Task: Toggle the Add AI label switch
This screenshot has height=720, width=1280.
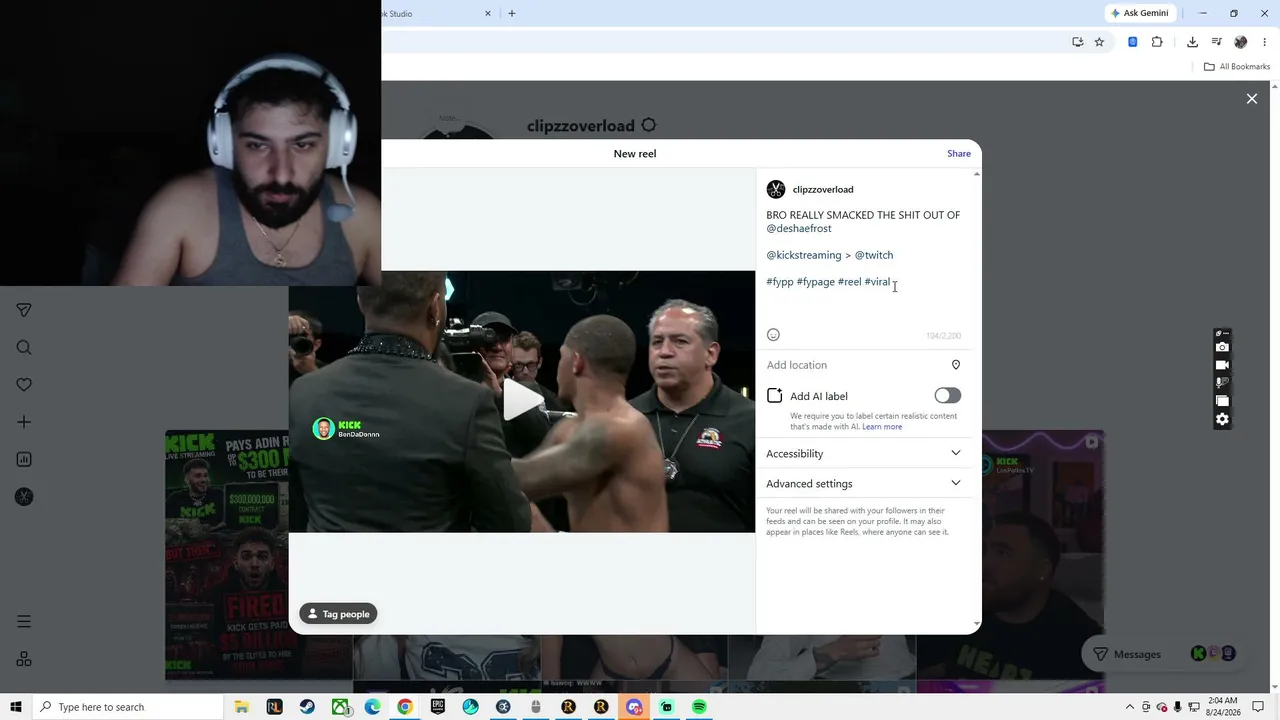Action: 948,396
